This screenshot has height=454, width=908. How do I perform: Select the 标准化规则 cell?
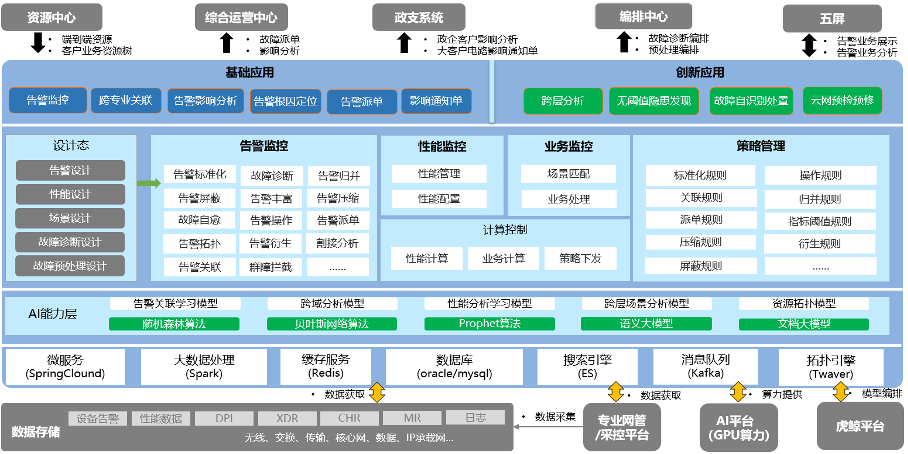(x=701, y=175)
